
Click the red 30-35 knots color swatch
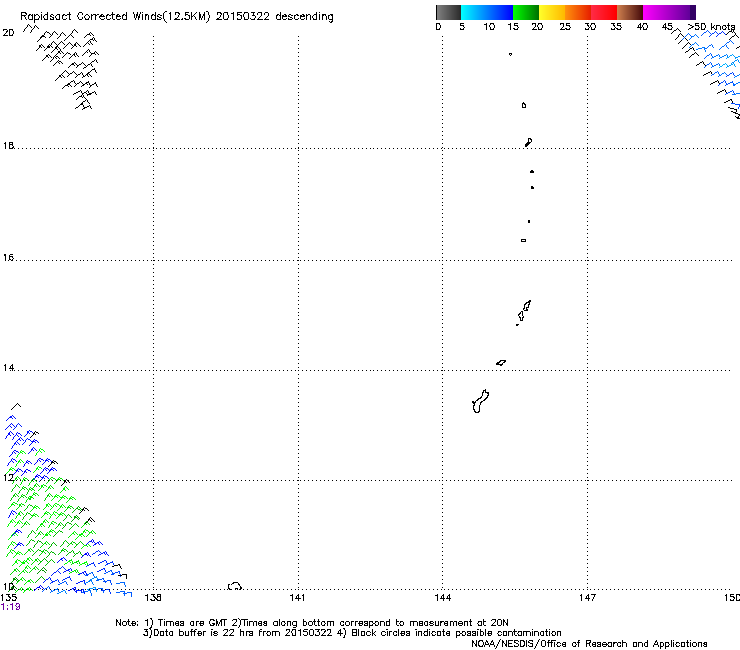tap(604, 12)
